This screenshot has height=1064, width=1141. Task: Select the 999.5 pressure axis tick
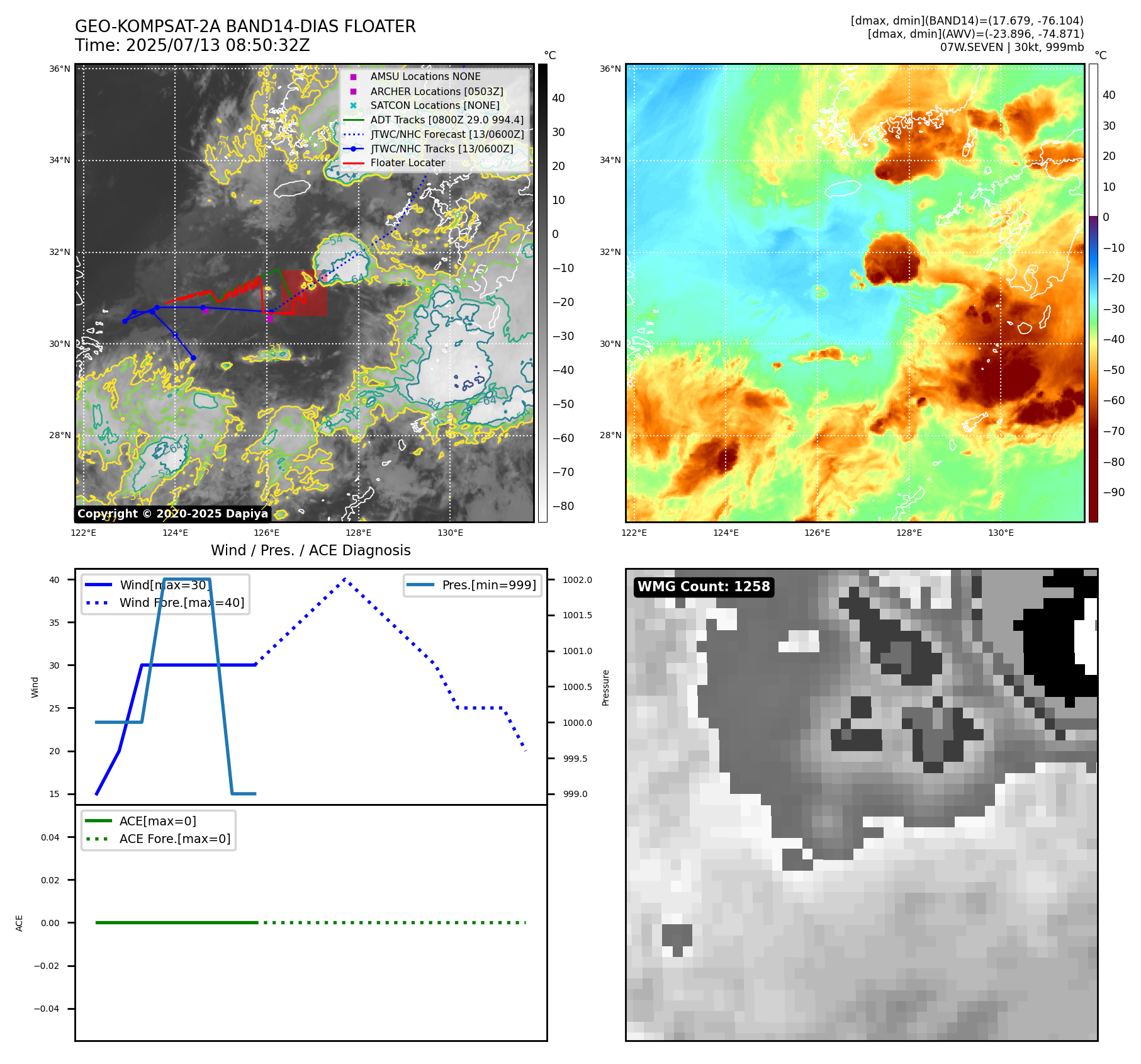(575, 759)
